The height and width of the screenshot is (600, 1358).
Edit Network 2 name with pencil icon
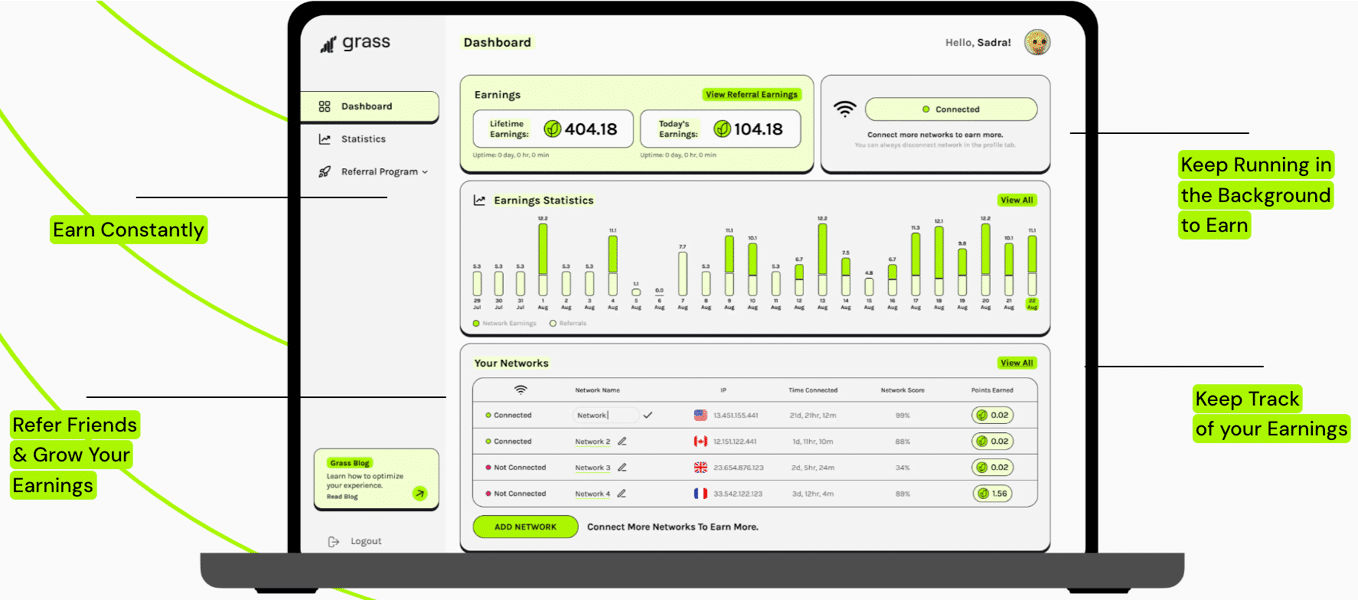(x=622, y=441)
